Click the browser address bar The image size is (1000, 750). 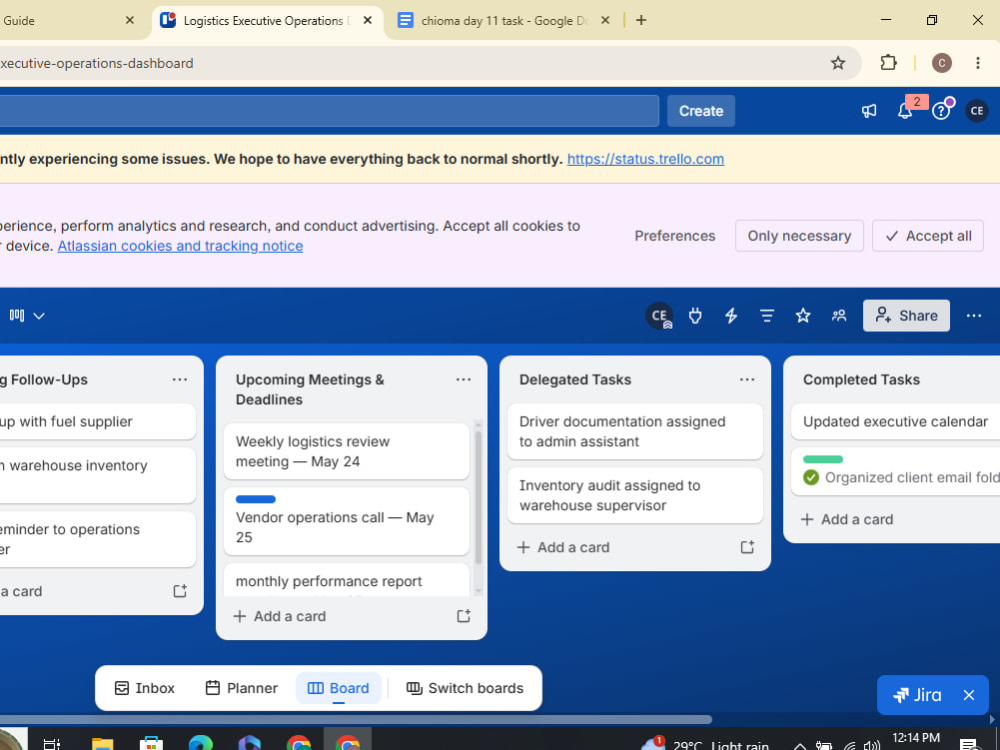click(x=408, y=63)
